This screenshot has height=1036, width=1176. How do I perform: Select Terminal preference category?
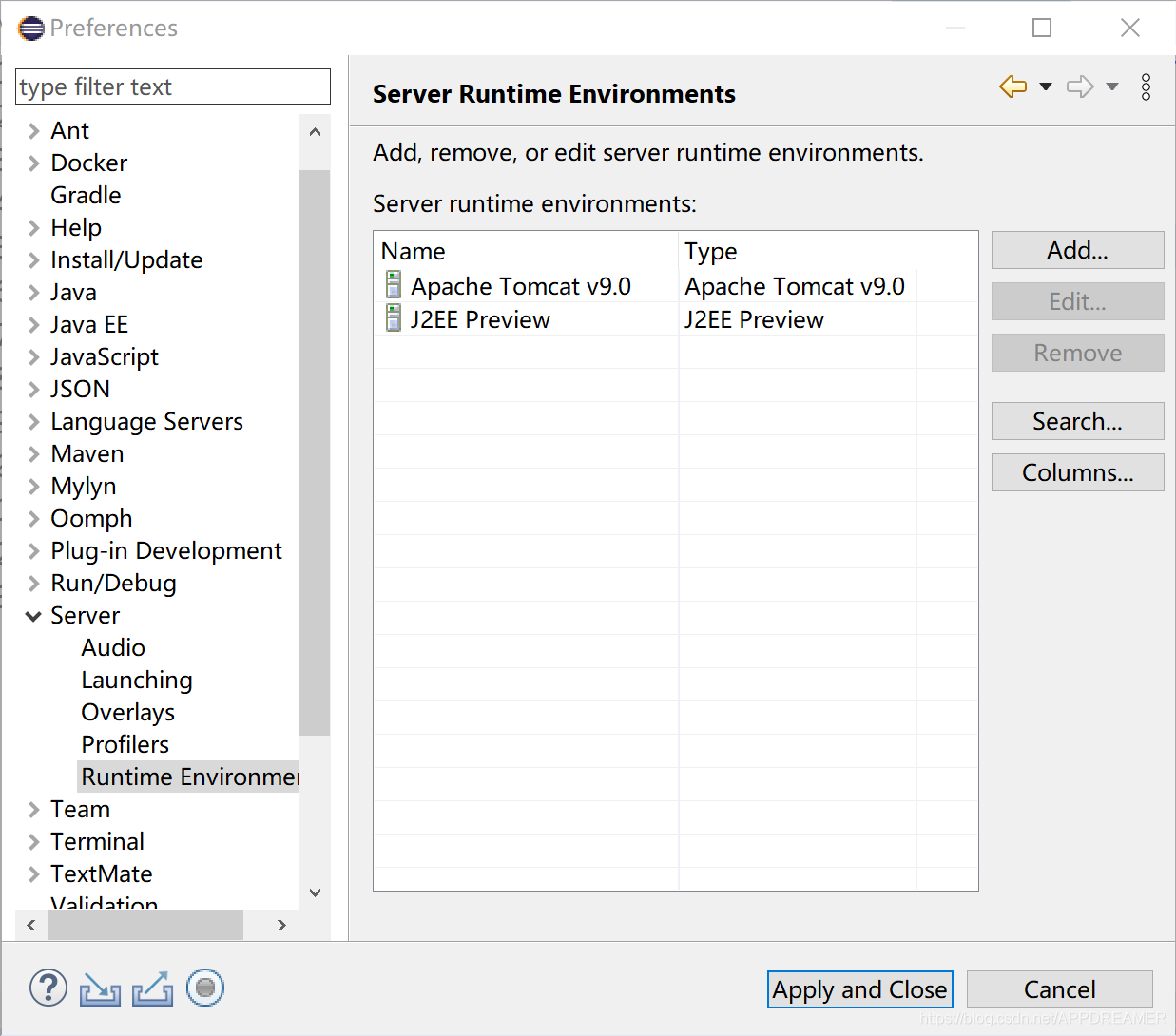point(97,841)
